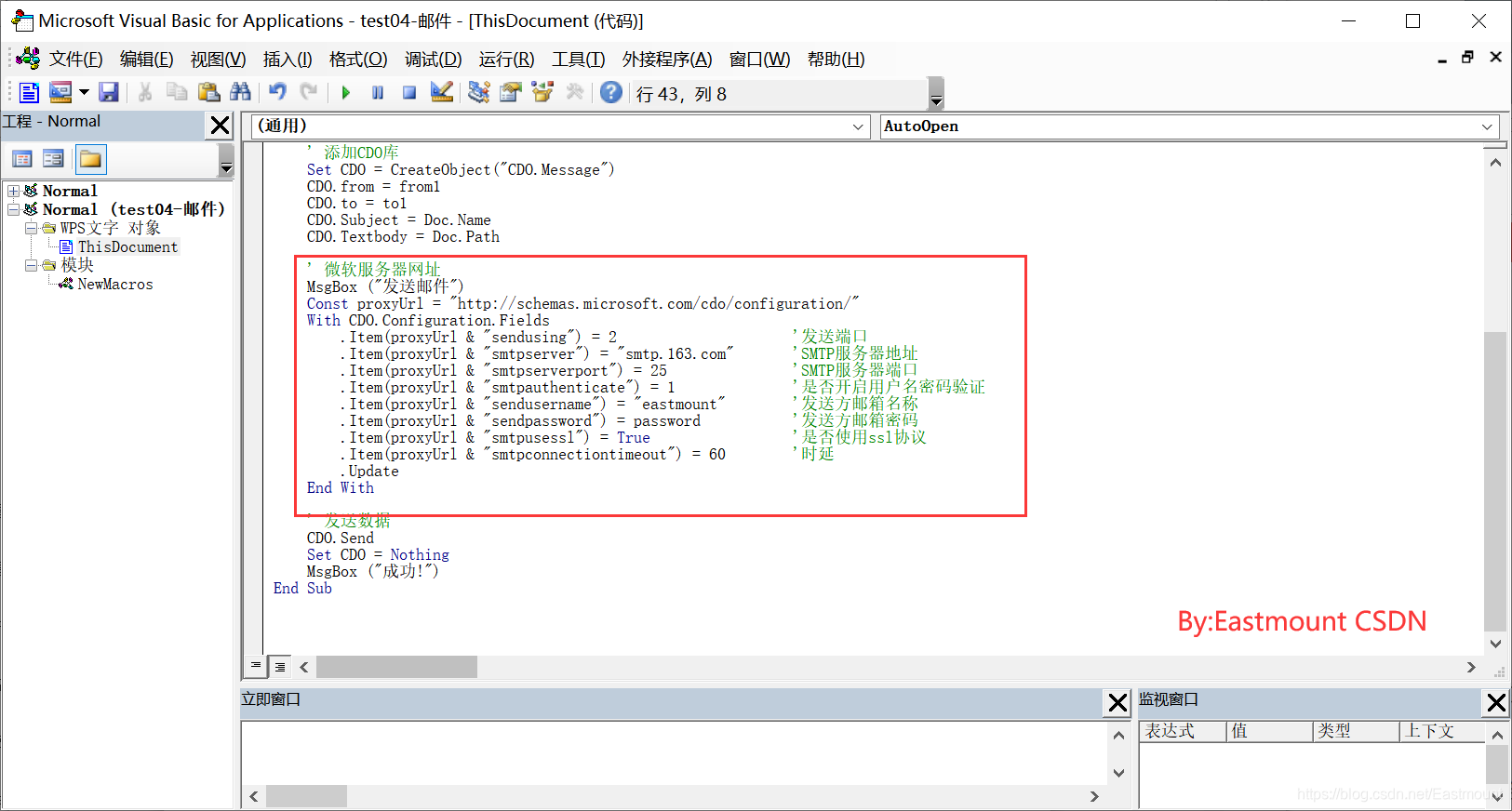Run the macro with the green play icon

coord(346,92)
